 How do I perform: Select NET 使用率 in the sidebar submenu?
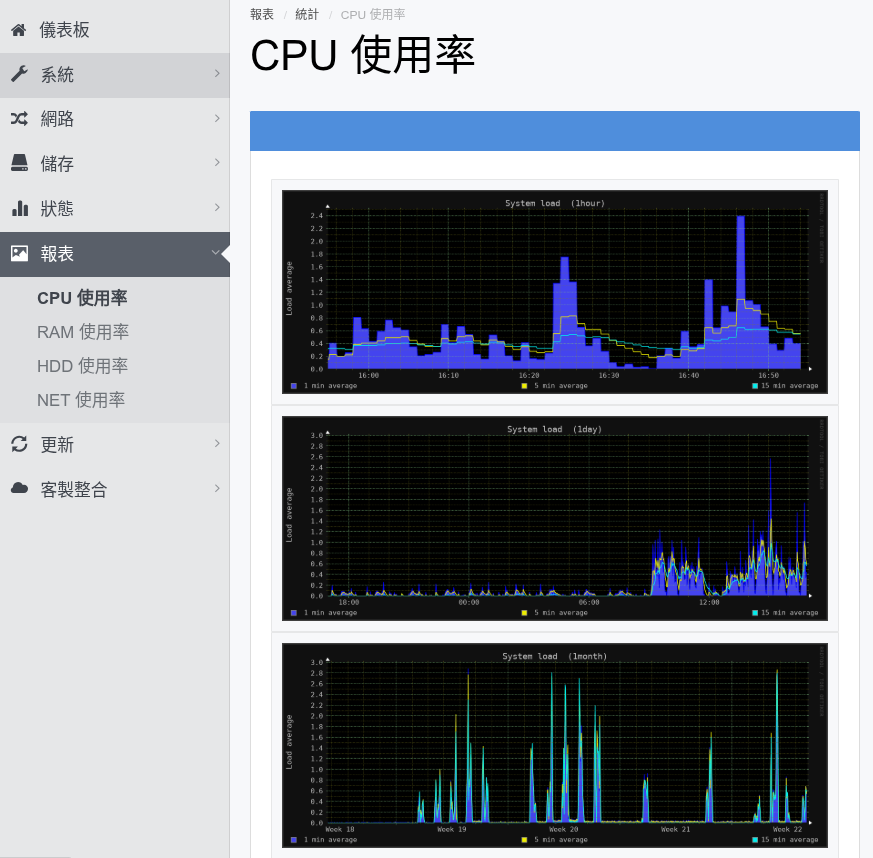81,400
